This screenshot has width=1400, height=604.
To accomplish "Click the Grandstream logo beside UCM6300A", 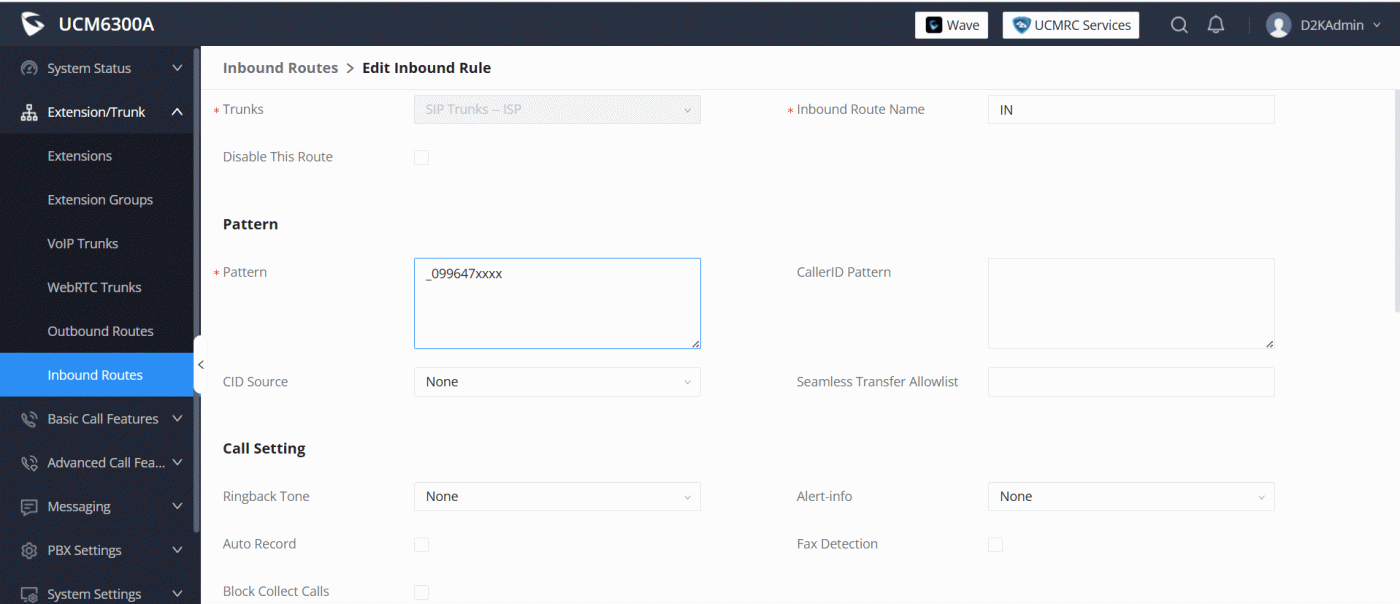I will click(33, 24).
